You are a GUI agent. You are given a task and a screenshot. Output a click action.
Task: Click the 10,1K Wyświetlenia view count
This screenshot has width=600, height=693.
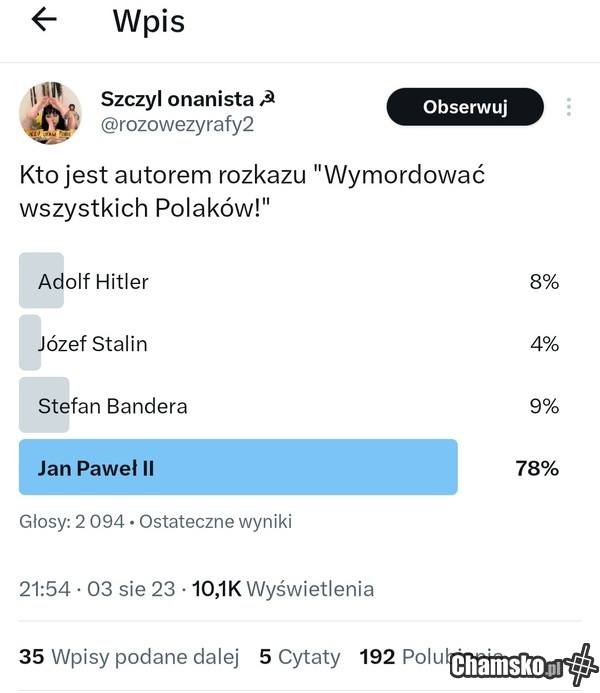pyautogui.click(x=283, y=588)
